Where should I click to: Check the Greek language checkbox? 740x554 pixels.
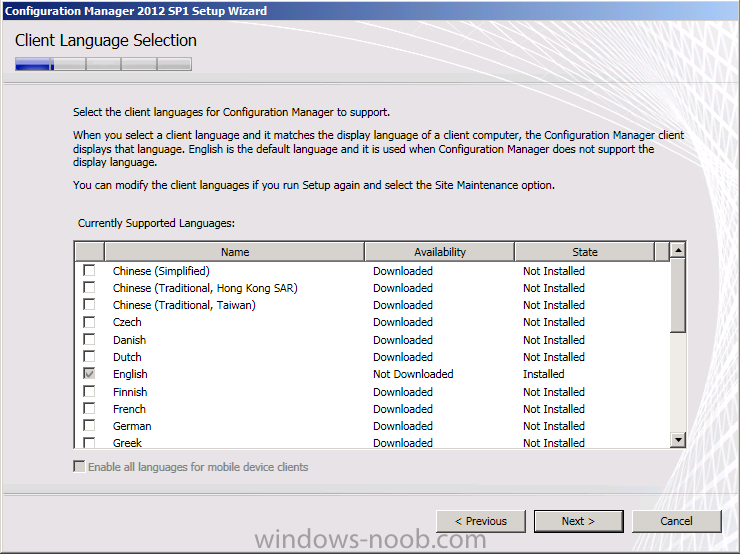click(89, 443)
